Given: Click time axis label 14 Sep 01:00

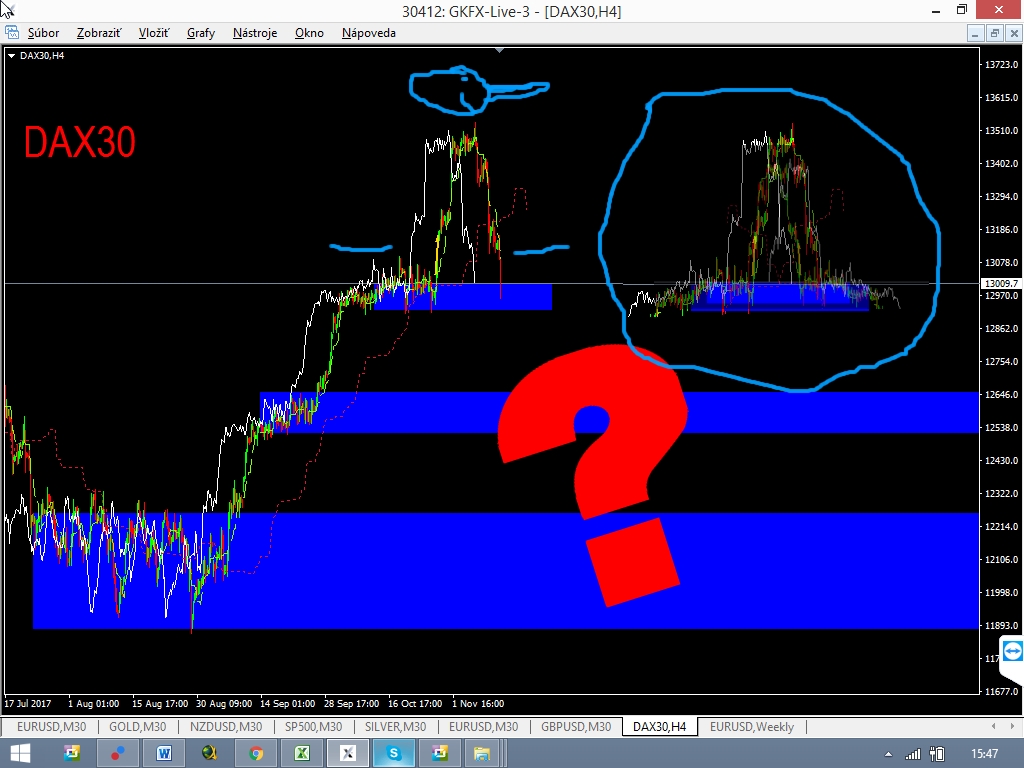Looking at the screenshot, I should point(287,703).
